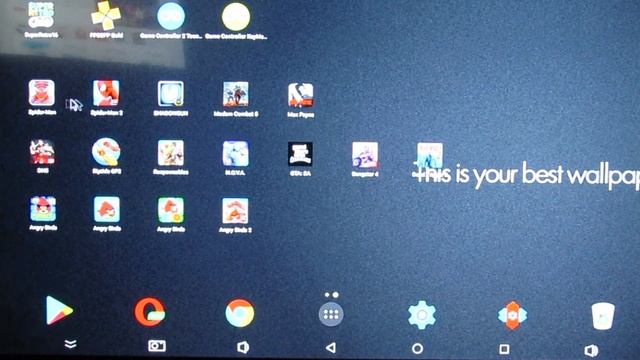Viewport: 640px width, 360px height.
Task: Launch Gangstar 4 game
Action: [x=365, y=155]
